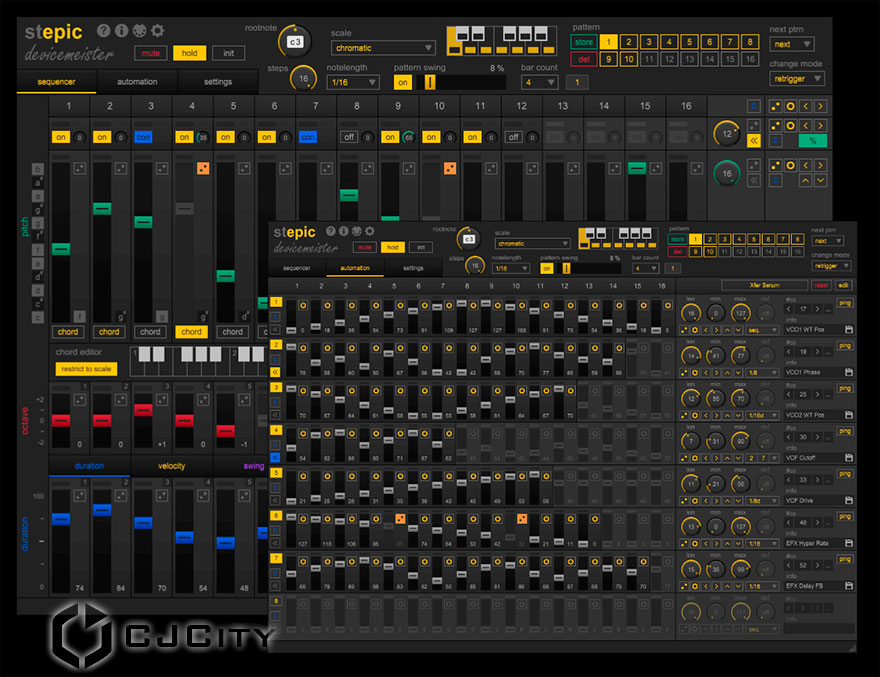Switch to settings tab in back window
This screenshot has width=880, height=677.
[x=218, y=82]
